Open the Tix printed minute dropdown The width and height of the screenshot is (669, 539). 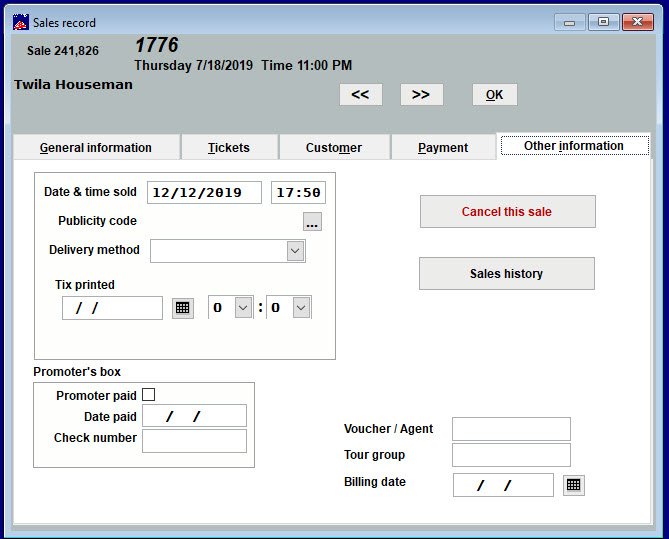301,308
